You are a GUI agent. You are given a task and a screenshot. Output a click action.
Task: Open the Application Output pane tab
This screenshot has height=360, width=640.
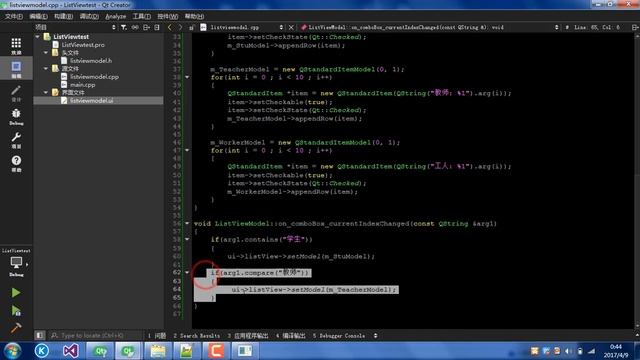pos(248,336)
